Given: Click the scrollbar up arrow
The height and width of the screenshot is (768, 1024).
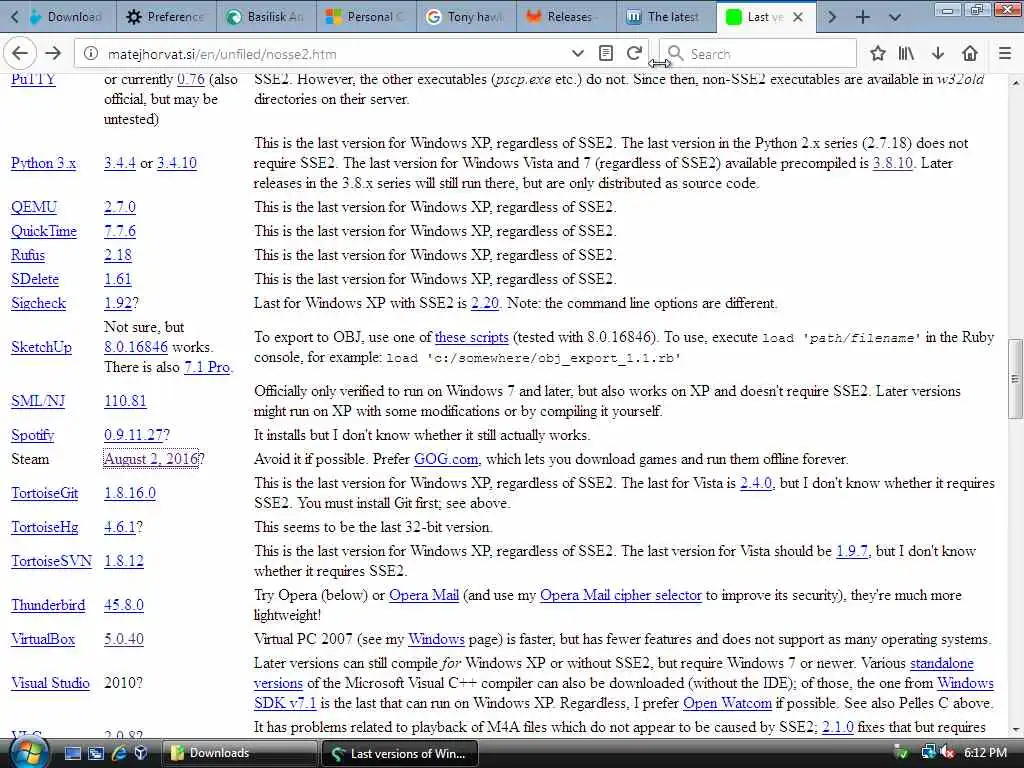Looking at the screenshot, I should 1016,82.
